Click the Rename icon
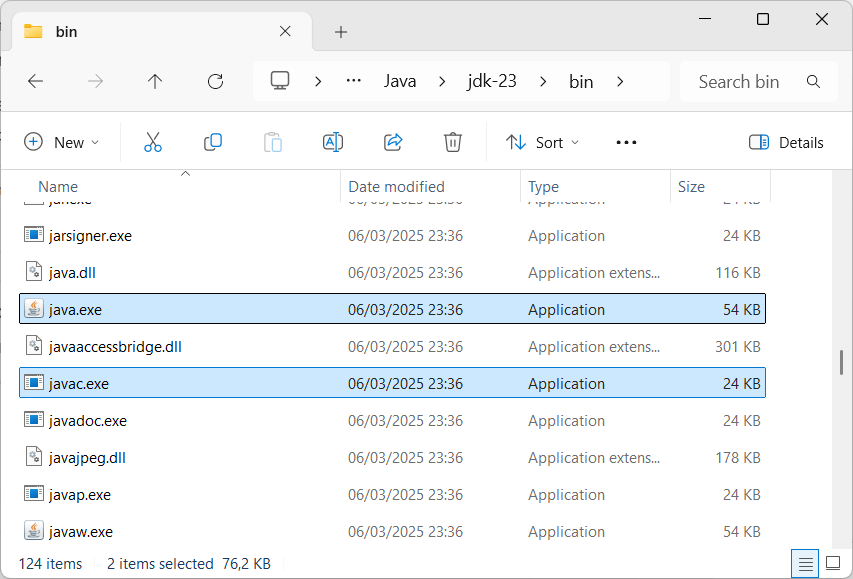 (x=332, y=142)
